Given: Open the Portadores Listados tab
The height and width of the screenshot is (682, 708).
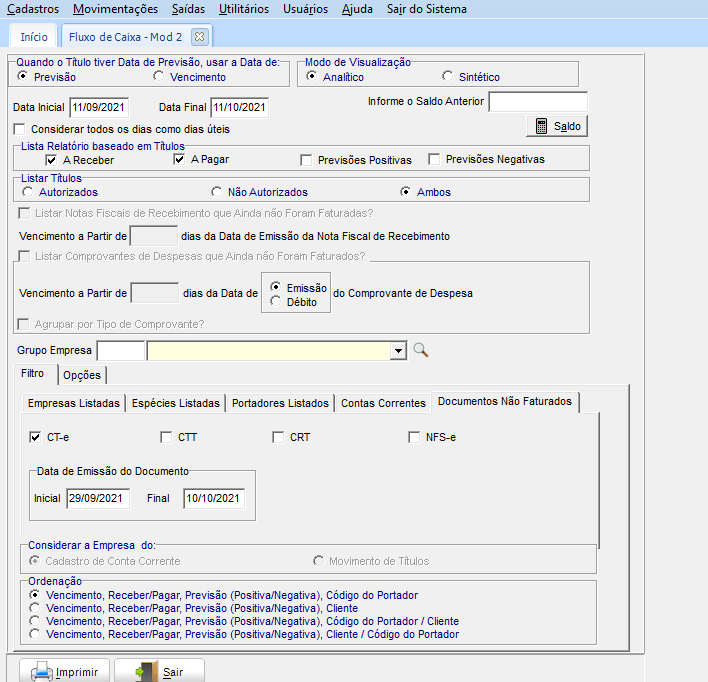Looking at the screenshot, I should pos(280,403).
